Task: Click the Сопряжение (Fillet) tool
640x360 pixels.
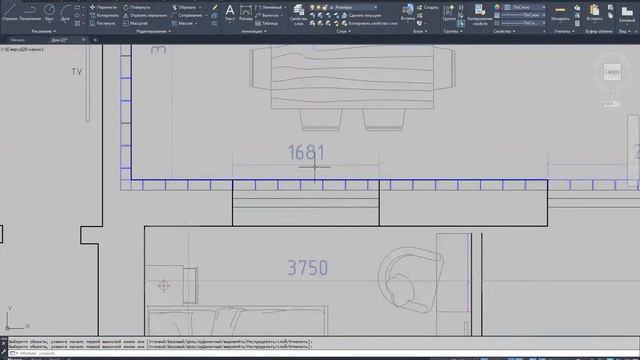Action: pyautogui.click(x=187, y=15)
